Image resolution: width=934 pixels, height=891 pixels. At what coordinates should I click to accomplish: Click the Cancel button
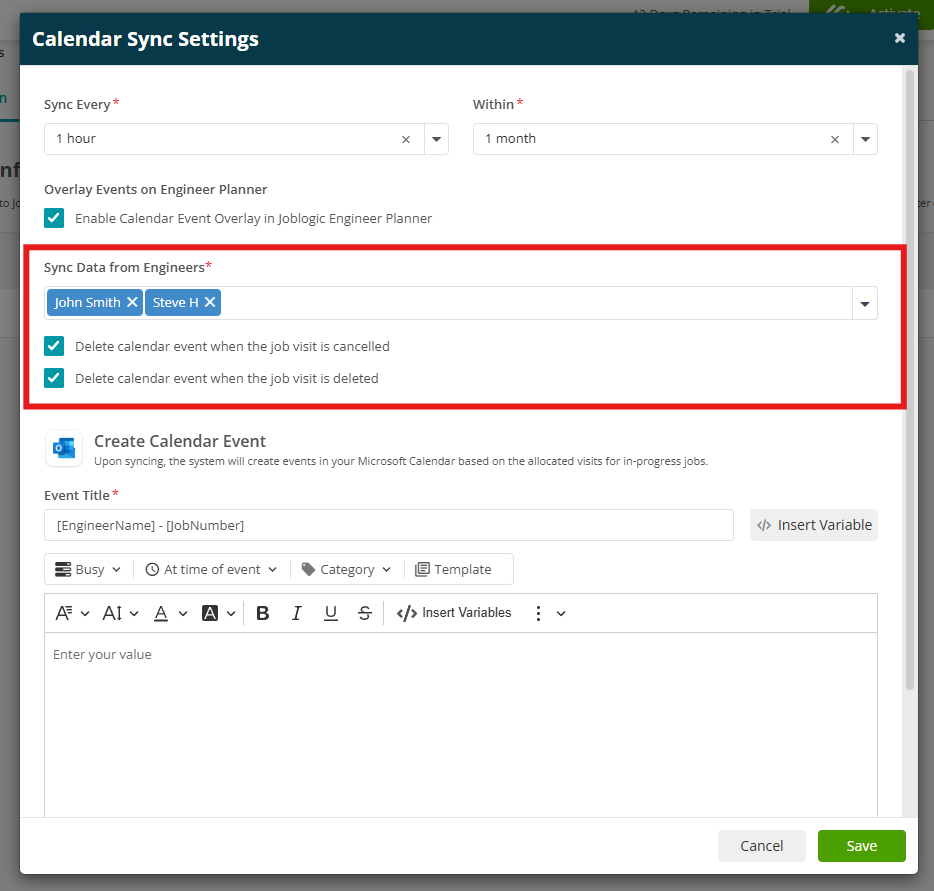761,846
